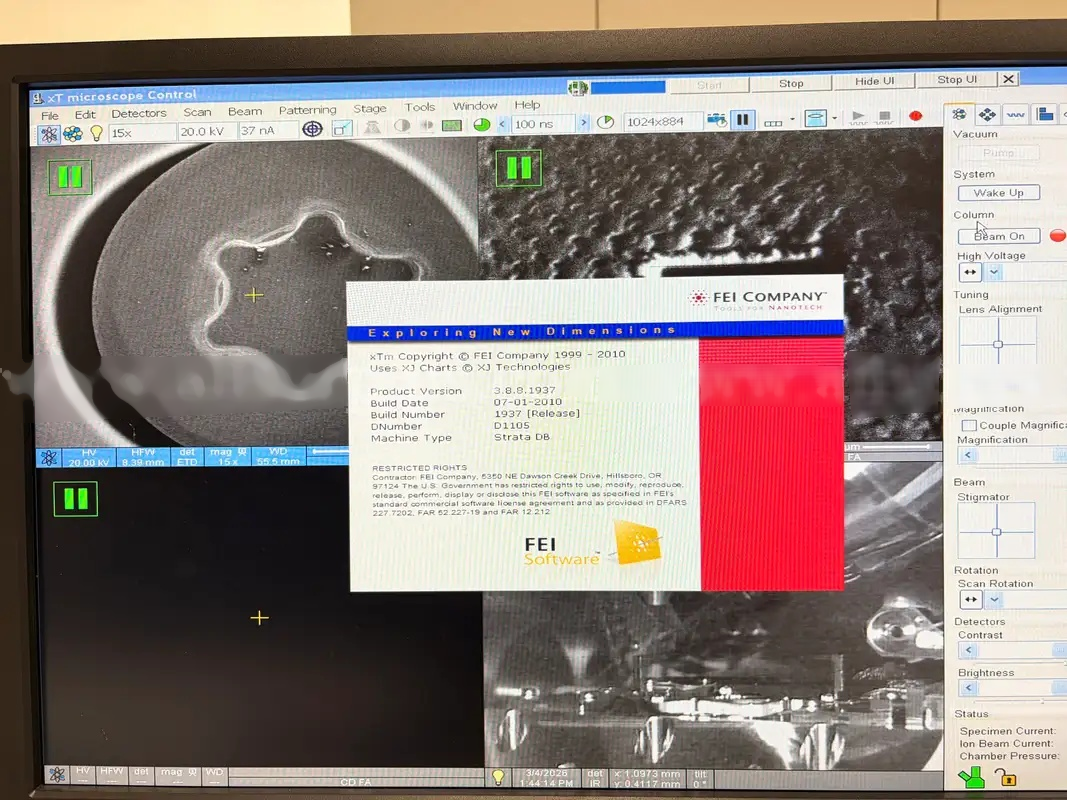This screenshot has height=800, width=1067.
Task: Unpause the top-left quad image
Action: pyautogui.click(x=70, y=178)
